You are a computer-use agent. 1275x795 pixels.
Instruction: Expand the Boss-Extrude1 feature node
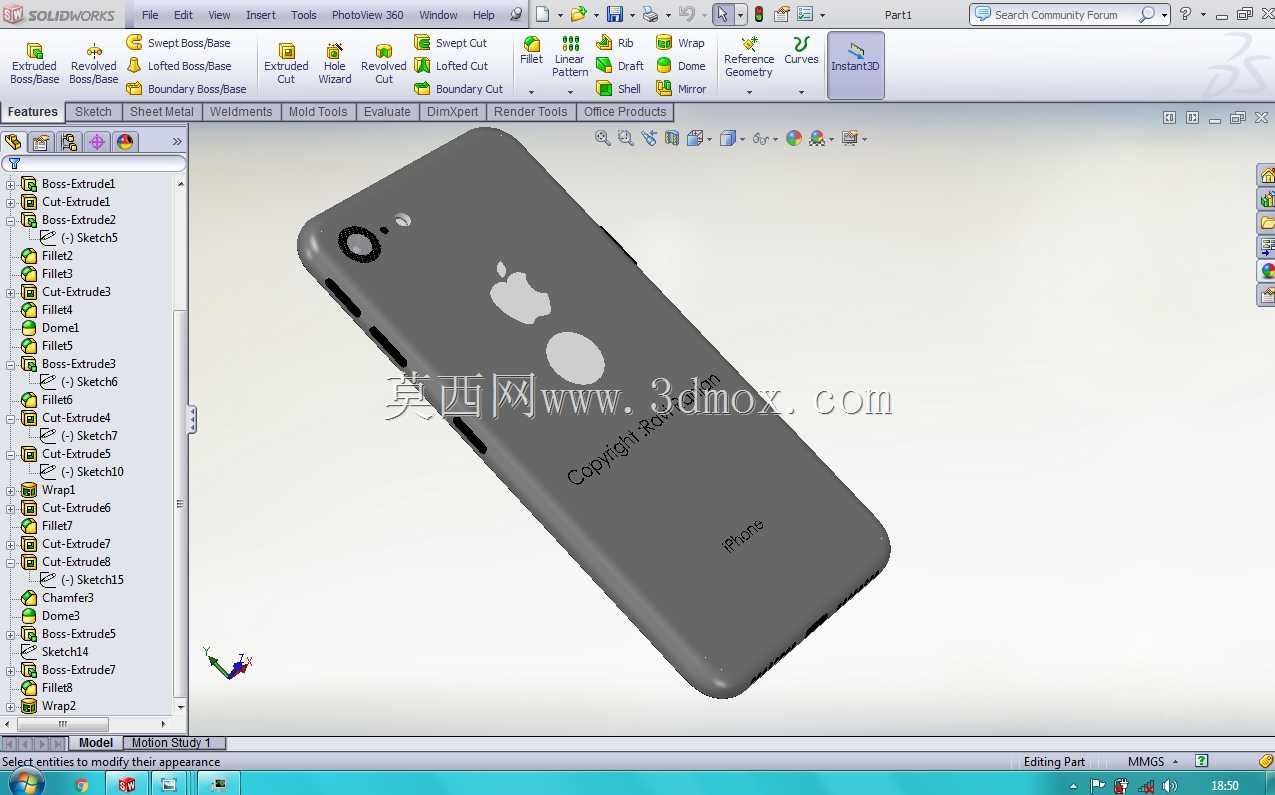11,184
